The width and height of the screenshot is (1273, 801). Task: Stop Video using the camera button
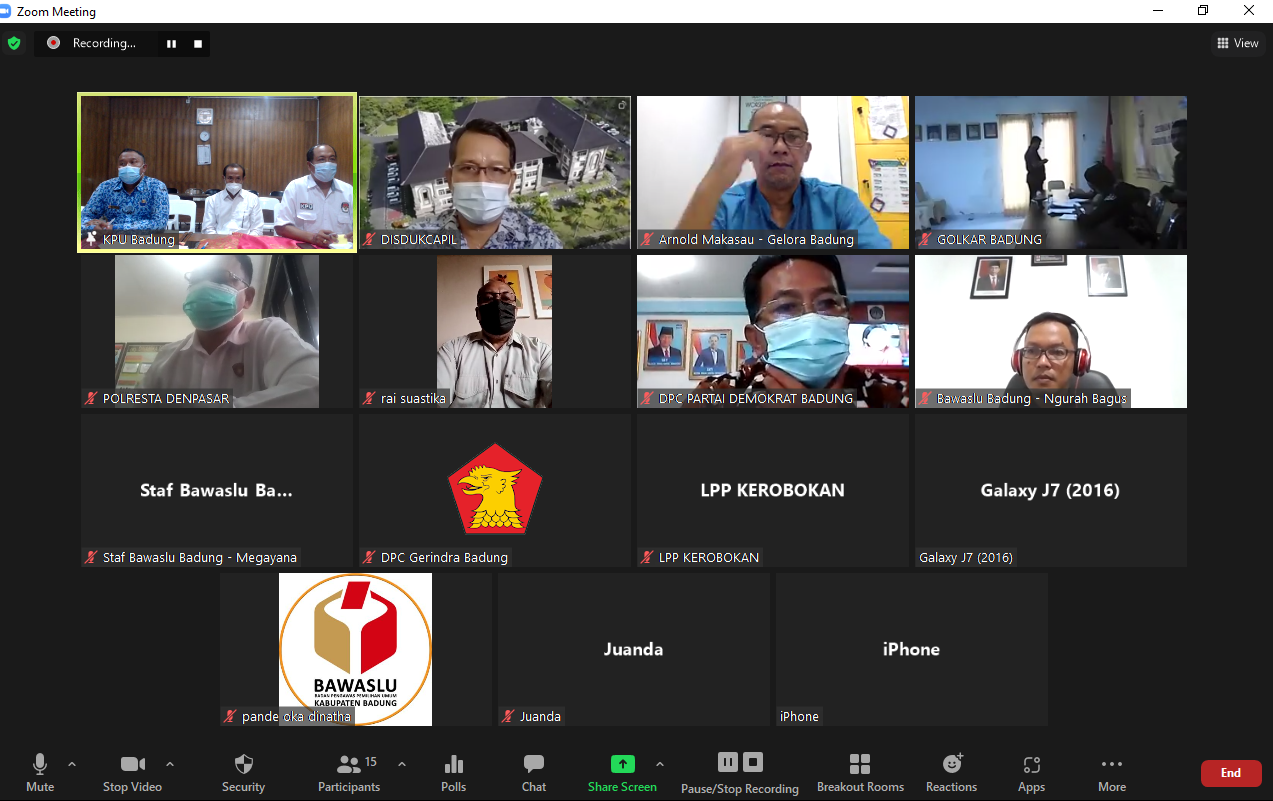(132, 773)
